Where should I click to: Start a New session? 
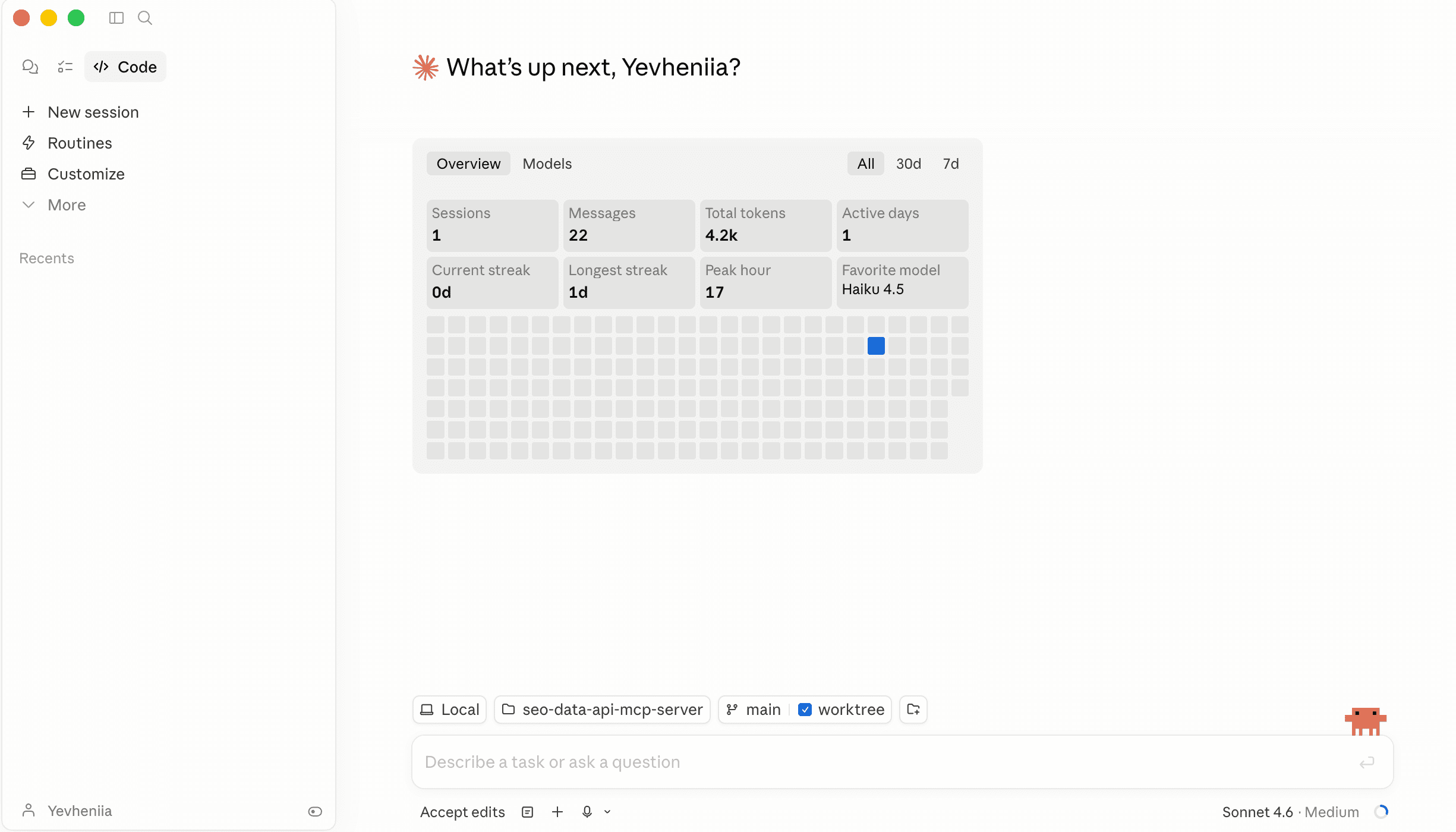point(93,112)
